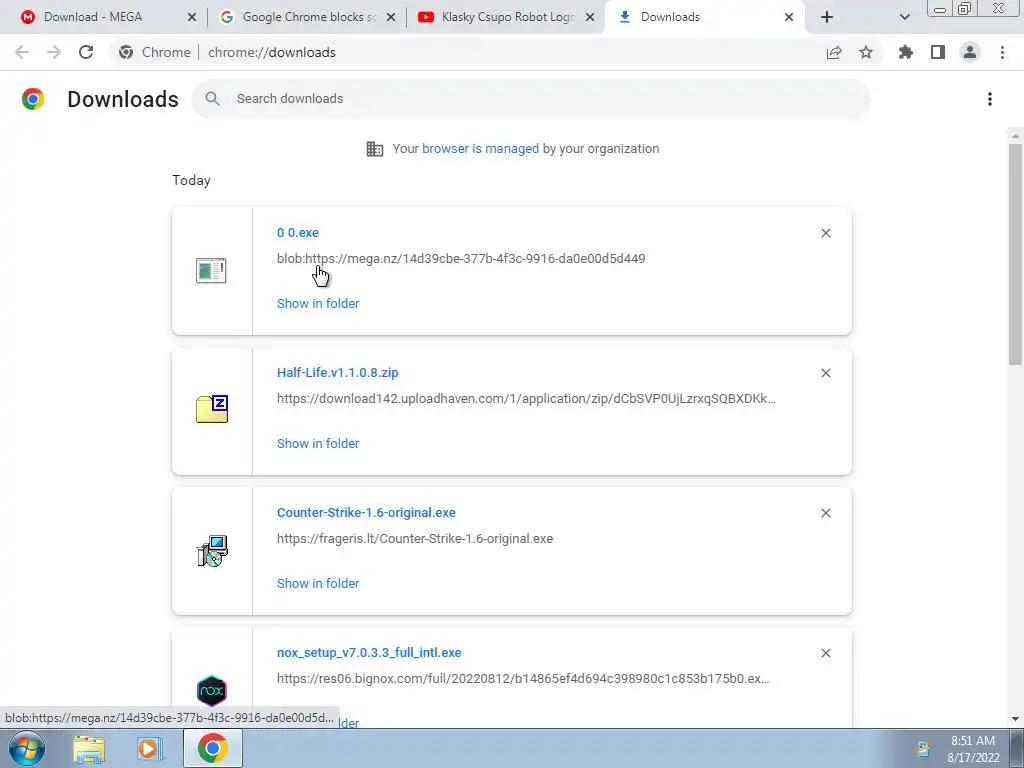Viewport: 1024px width, 768px height.
Task: Show Half-Life zip in folder
Action: 318,443
